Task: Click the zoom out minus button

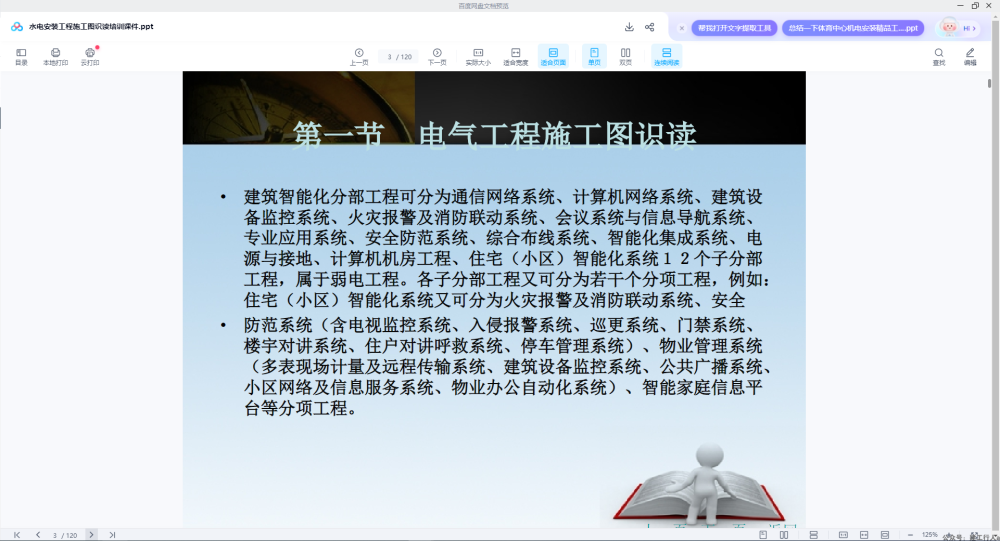Action: tap(910, 535)
